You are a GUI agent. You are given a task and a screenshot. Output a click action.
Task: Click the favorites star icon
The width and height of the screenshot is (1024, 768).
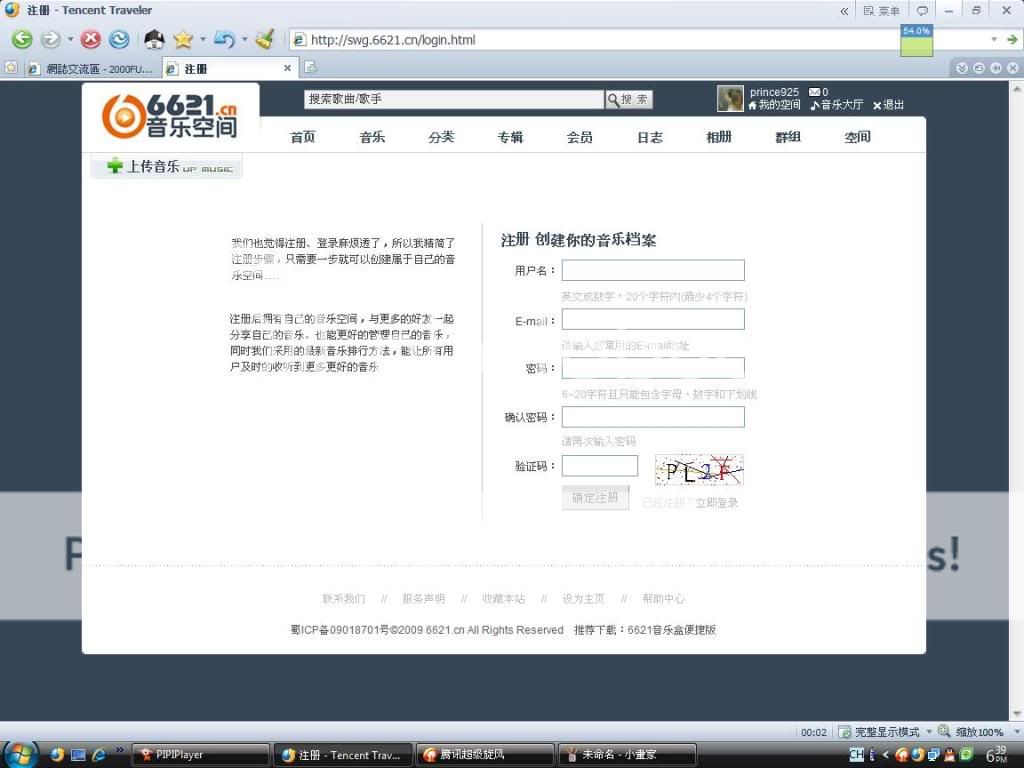[183, 40]
